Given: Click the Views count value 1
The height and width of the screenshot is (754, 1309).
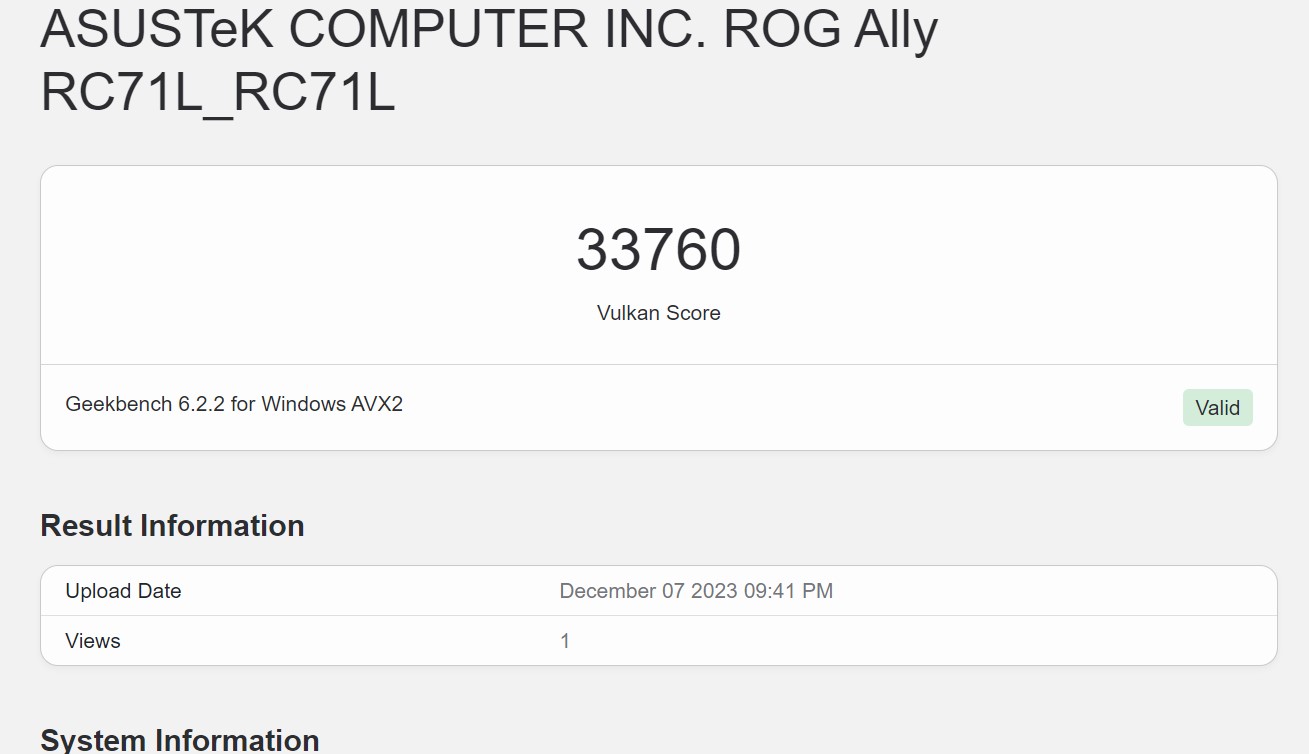Looking at the screenshot, I should (x=565, y=641).
